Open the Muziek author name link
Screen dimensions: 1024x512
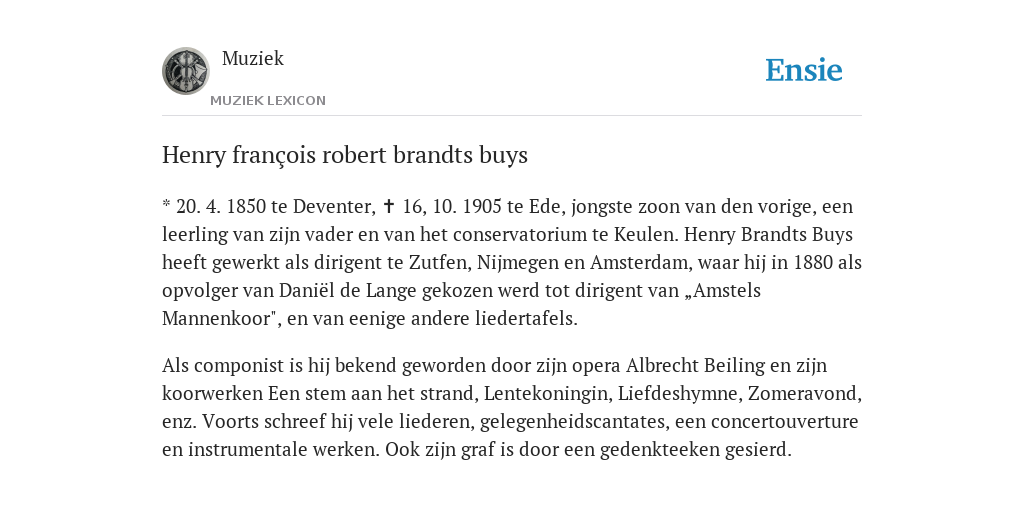(253, 58)
